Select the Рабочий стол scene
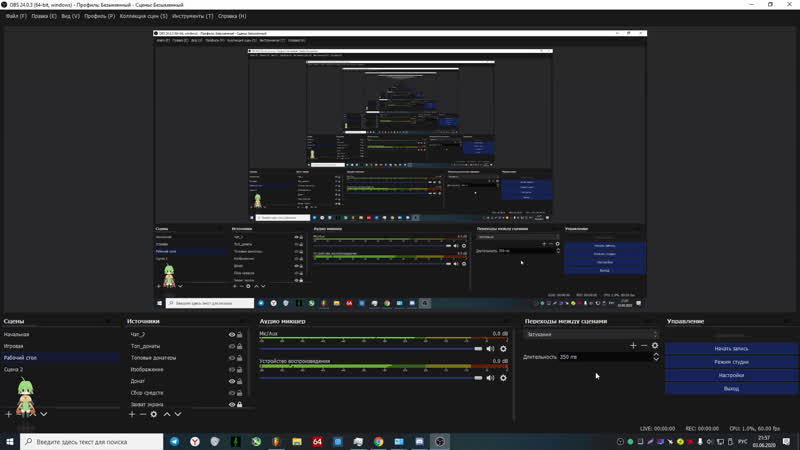Viewport: 800px width, 450px height. tap(61, 358)
